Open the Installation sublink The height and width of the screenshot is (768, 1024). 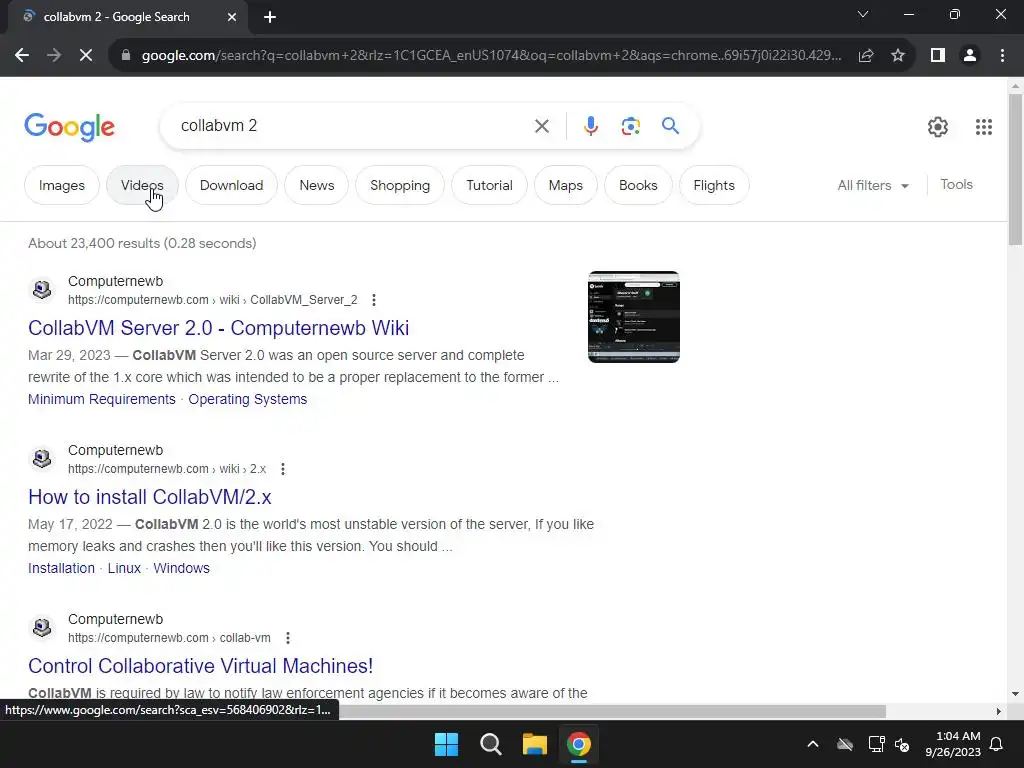coord(61,568)
